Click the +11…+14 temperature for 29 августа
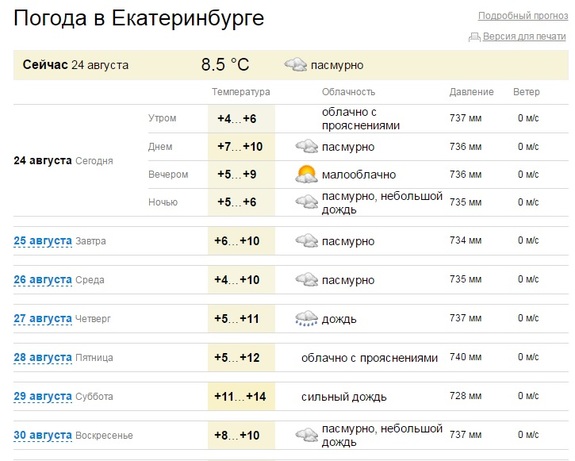This screenshot has height=461, width=575. [x=240, y=396]
